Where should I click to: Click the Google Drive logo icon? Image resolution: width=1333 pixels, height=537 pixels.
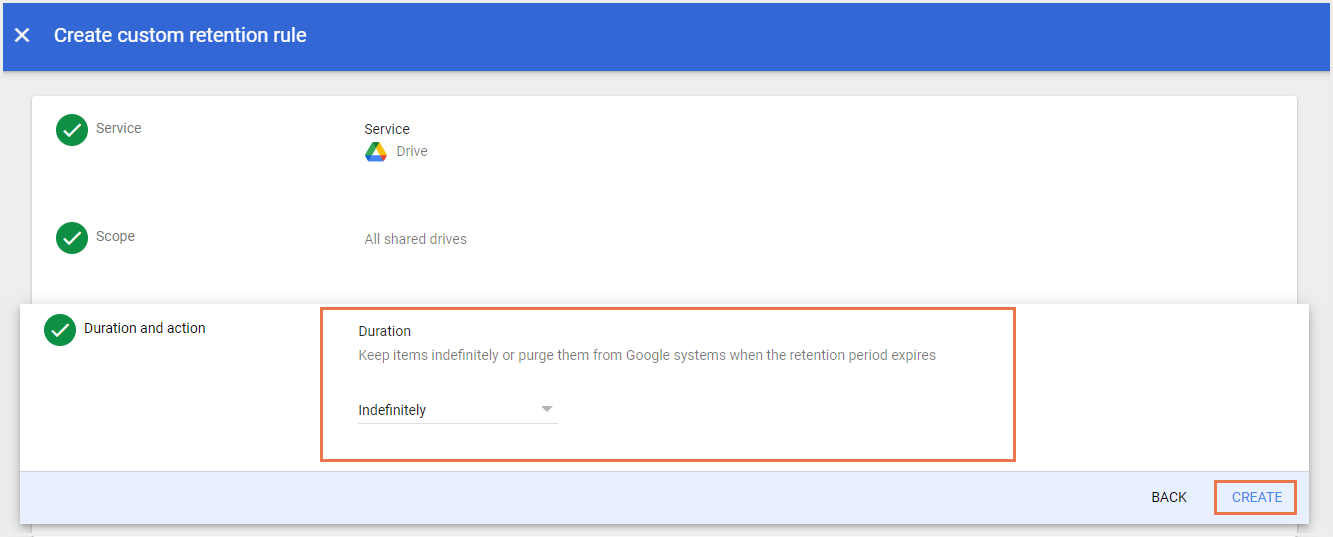[376, 152]
